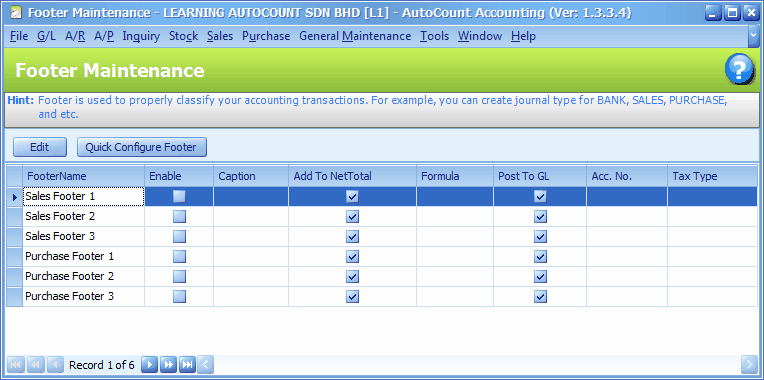Enable checkbox for Sales Footer 1

179,196
